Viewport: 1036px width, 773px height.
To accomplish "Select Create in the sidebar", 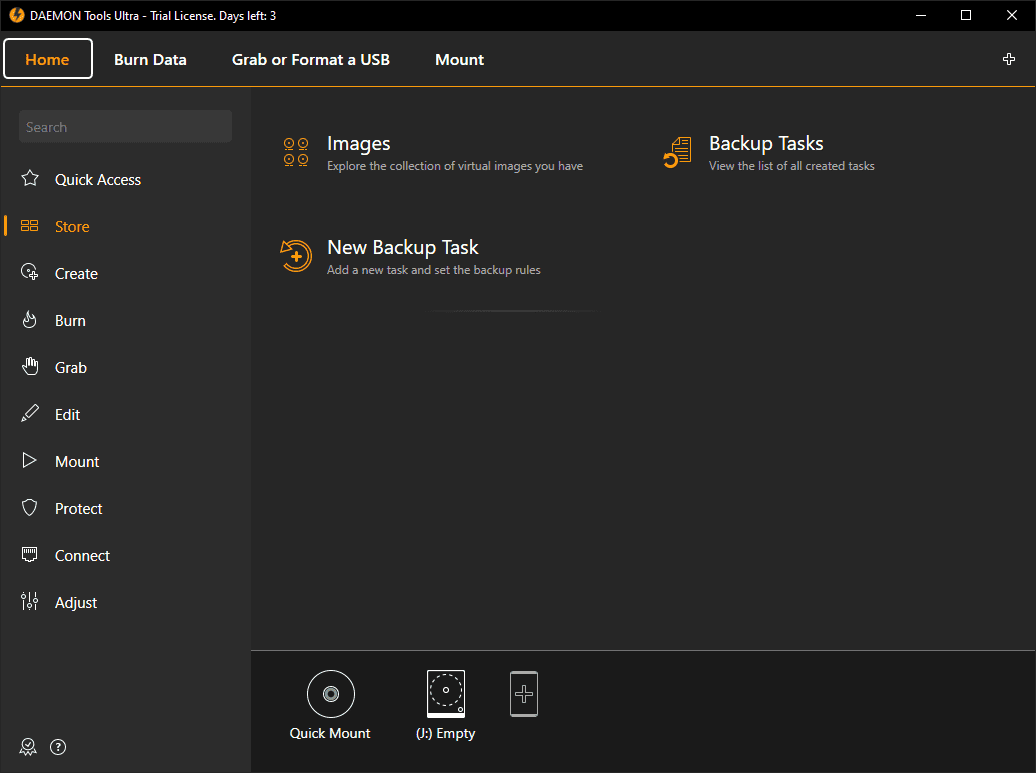I will click(x=76, y=274).
